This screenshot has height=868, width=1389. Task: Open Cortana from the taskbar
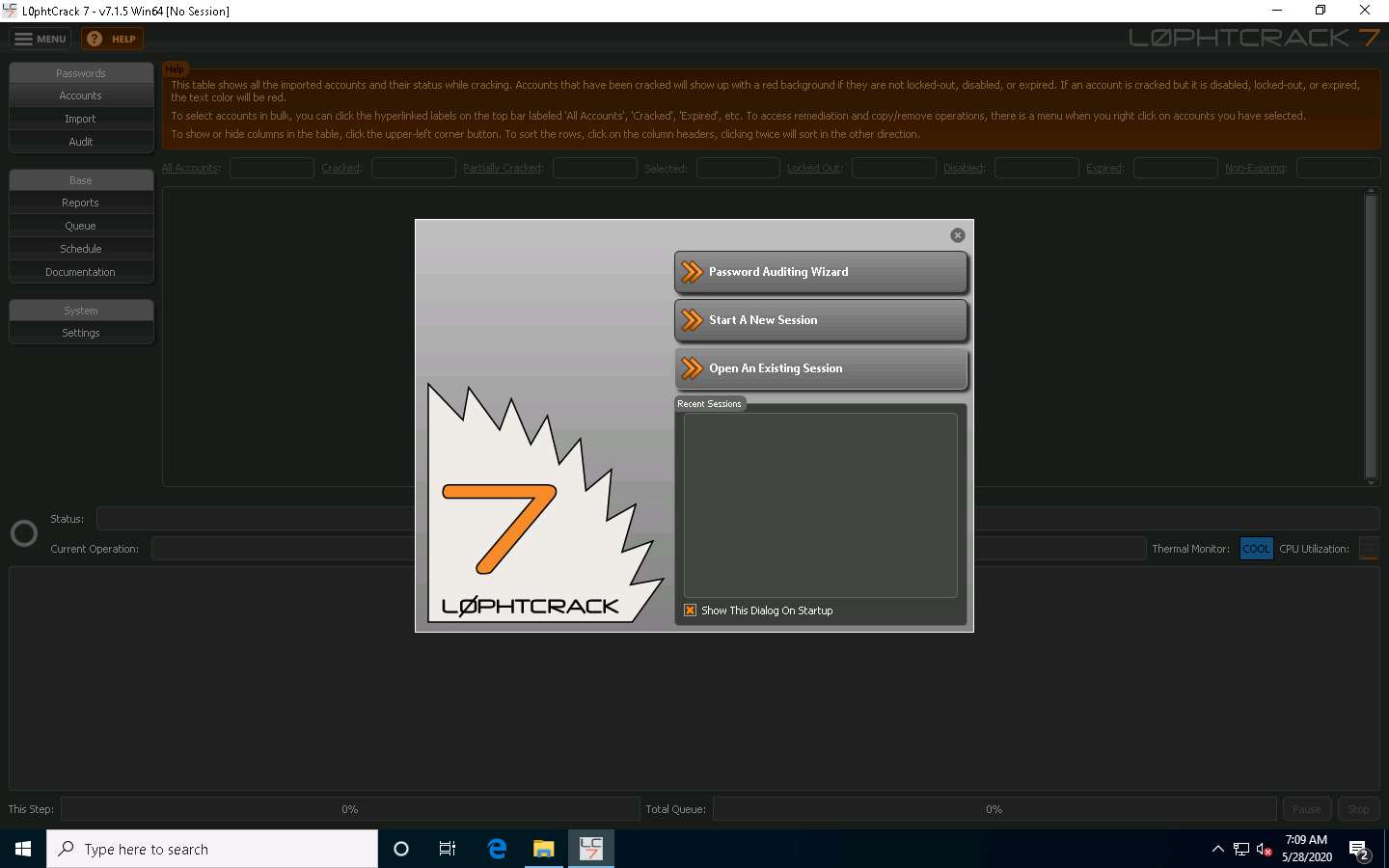click(401, 849)
